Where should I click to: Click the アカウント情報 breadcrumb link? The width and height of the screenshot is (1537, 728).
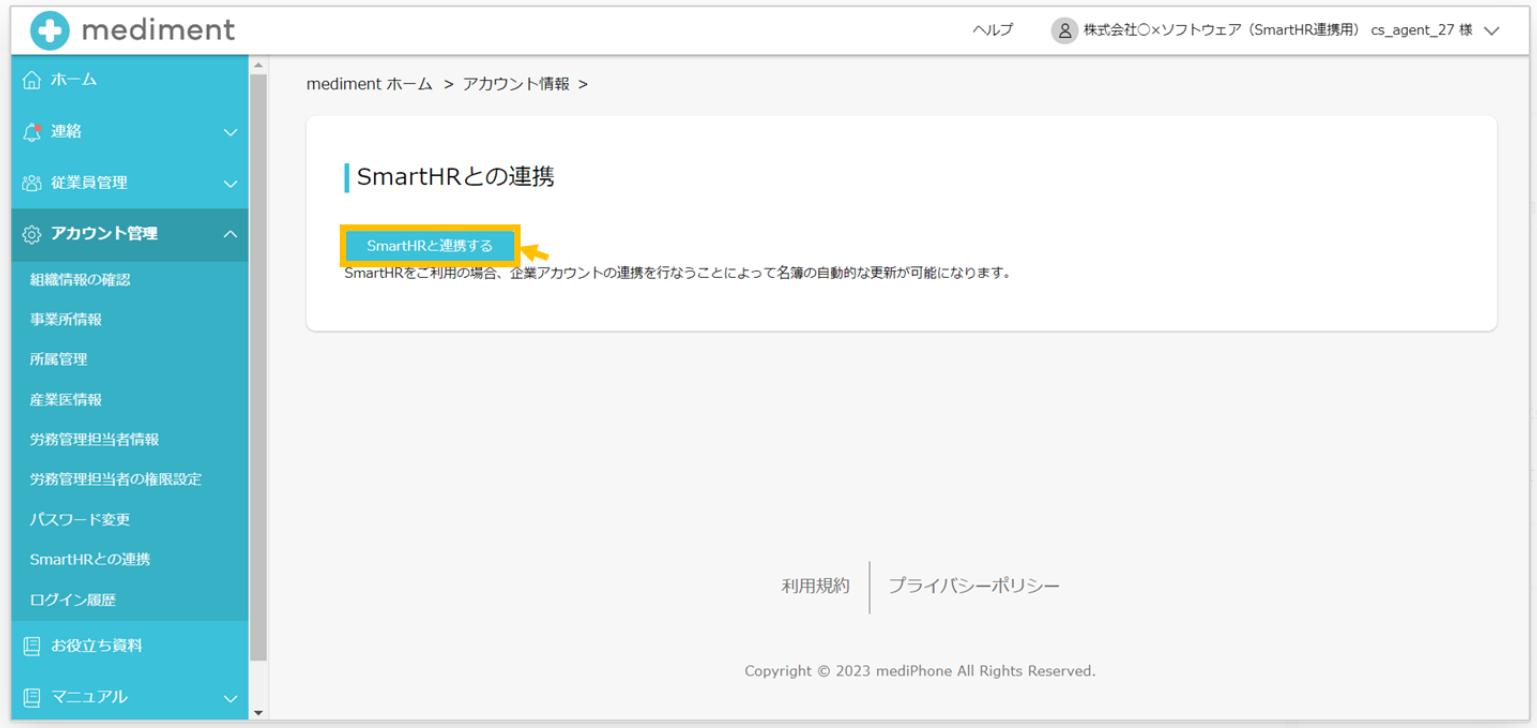[x=516, y=84]
